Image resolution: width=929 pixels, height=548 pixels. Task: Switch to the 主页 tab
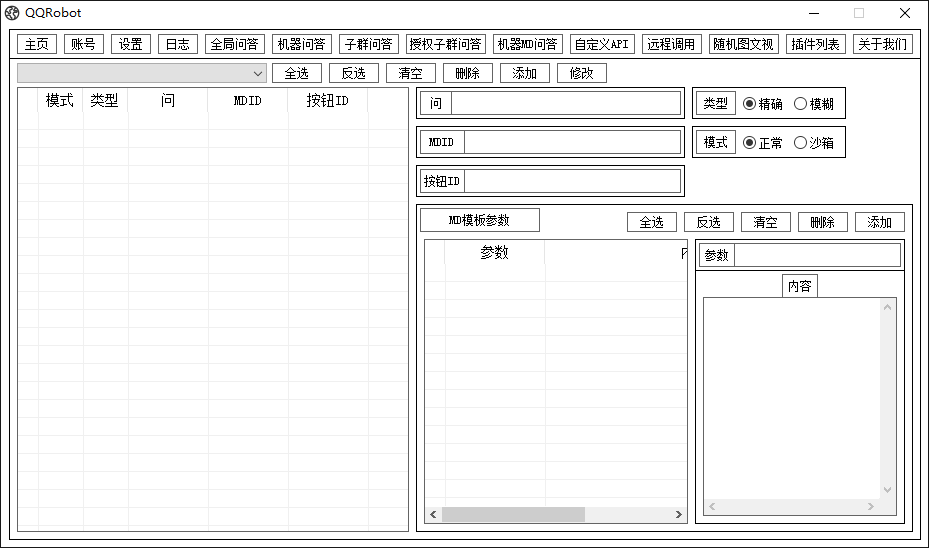37,44
